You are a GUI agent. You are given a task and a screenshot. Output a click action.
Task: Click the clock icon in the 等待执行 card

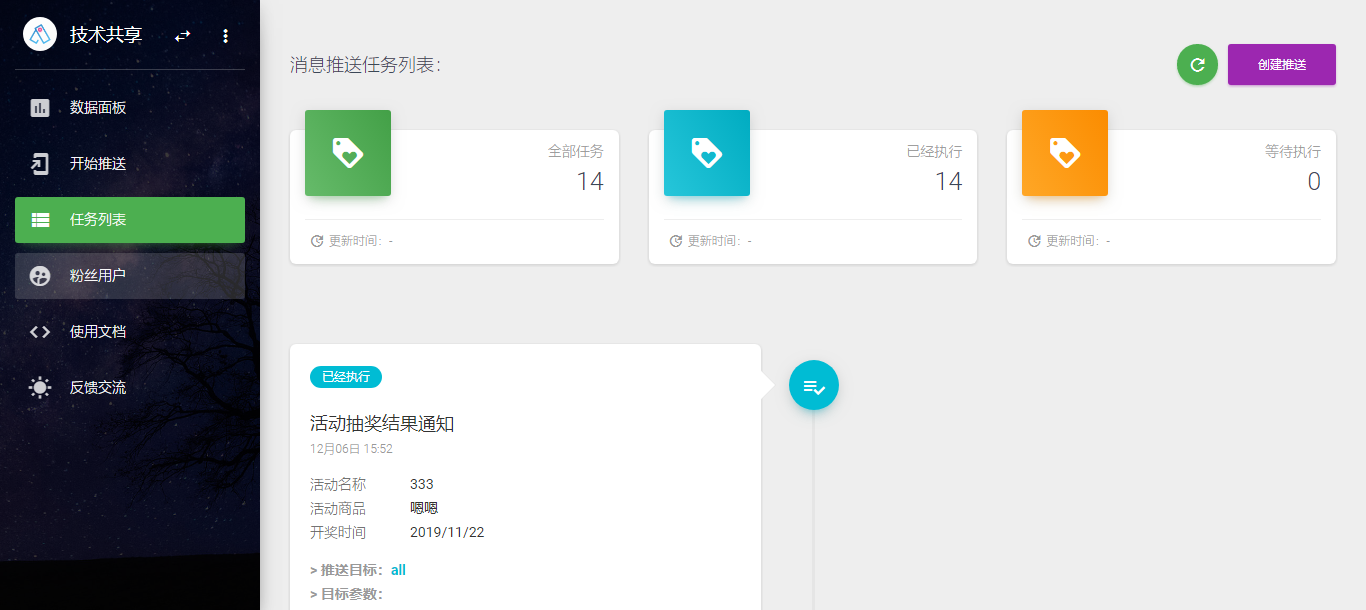(1034, 241)
